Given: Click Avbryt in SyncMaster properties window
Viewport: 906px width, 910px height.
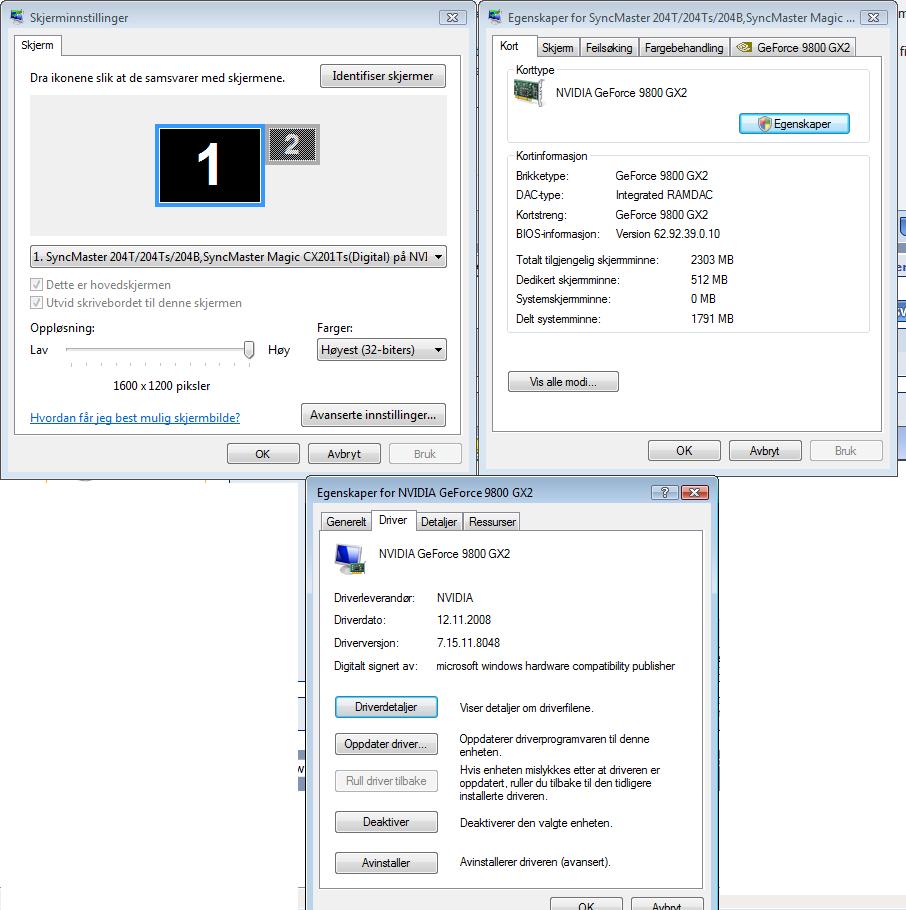Looking at the screenshot, I should click(765, 451).
